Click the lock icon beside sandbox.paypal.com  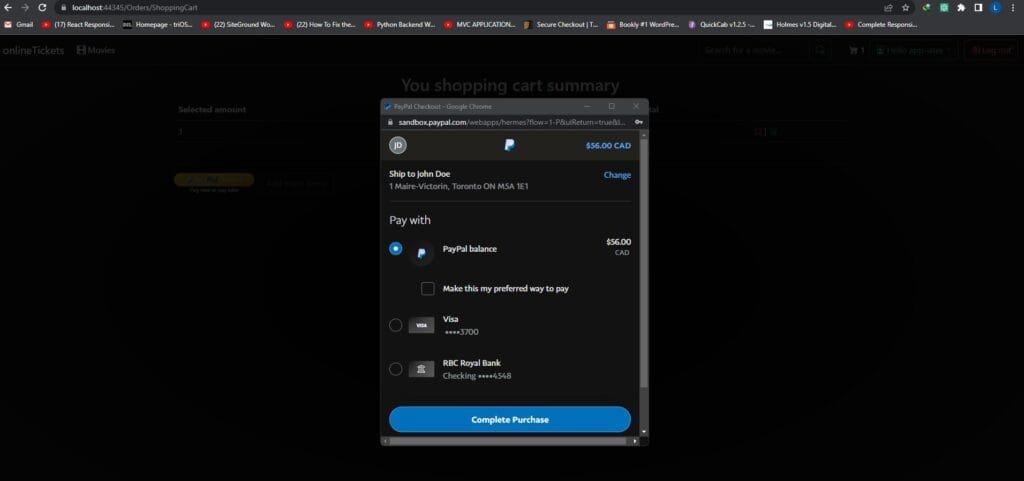click(390, 122)
